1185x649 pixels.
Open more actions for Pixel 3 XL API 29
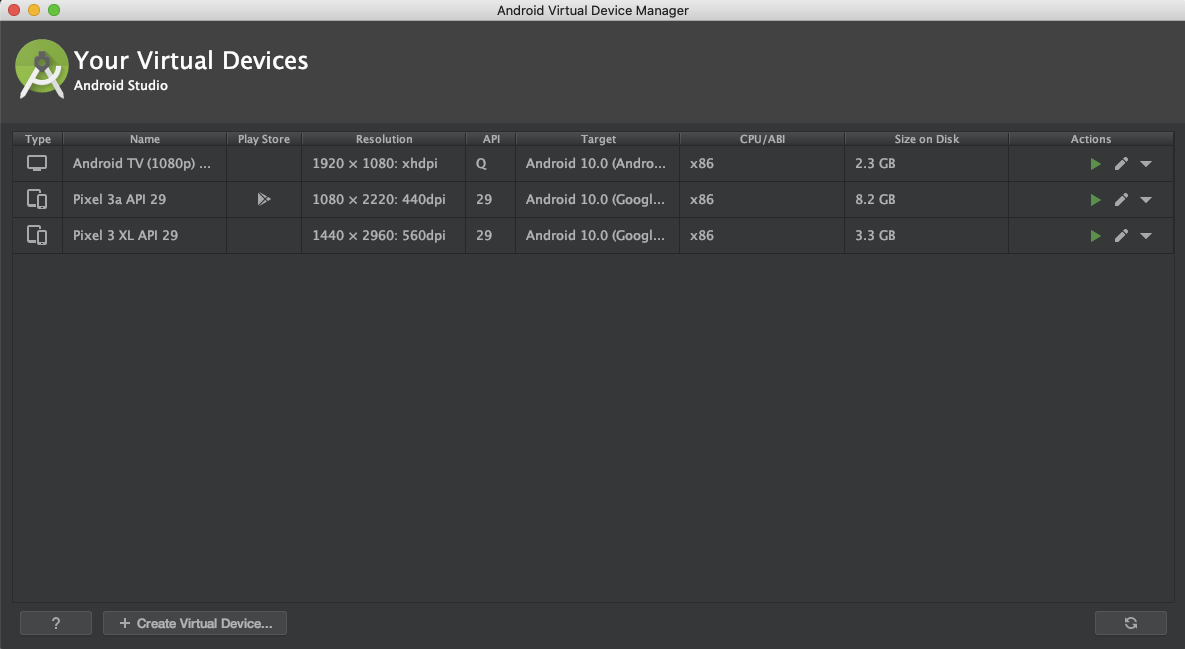[x=1146, y=236]
